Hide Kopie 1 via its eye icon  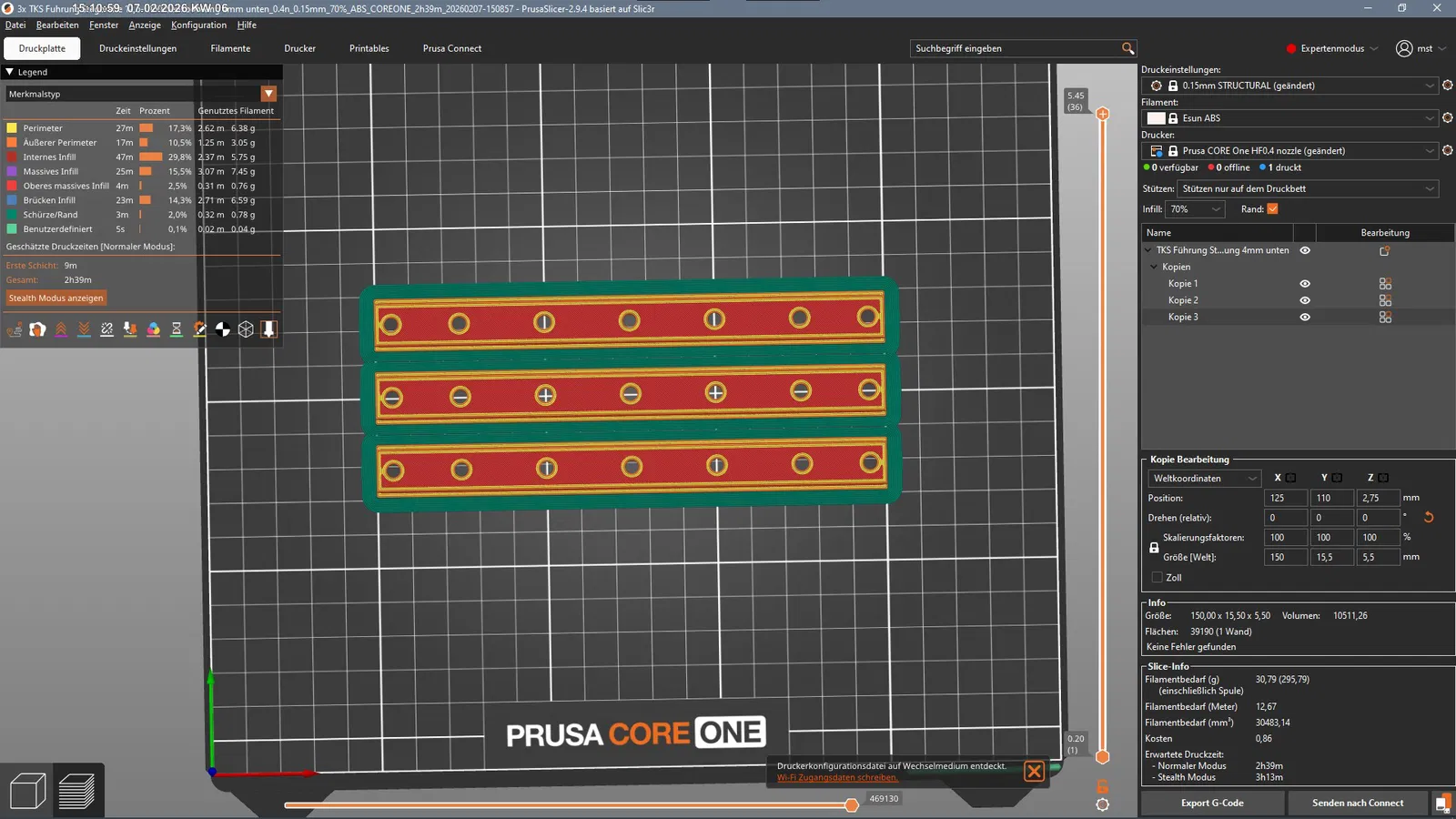click(x=1305, y=284)
